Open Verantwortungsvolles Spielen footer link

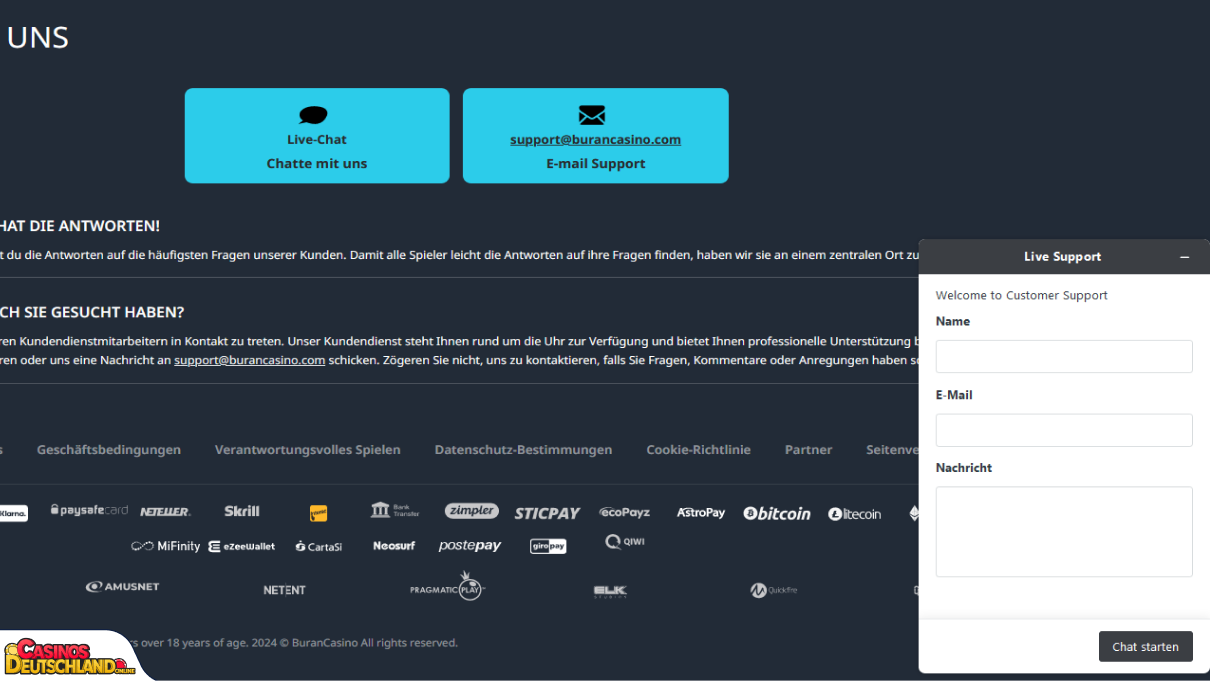[308, 450]
